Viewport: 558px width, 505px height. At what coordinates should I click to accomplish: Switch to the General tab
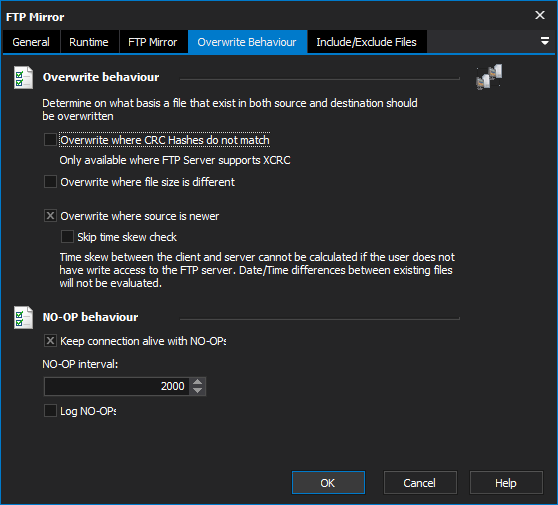(31, 42)
